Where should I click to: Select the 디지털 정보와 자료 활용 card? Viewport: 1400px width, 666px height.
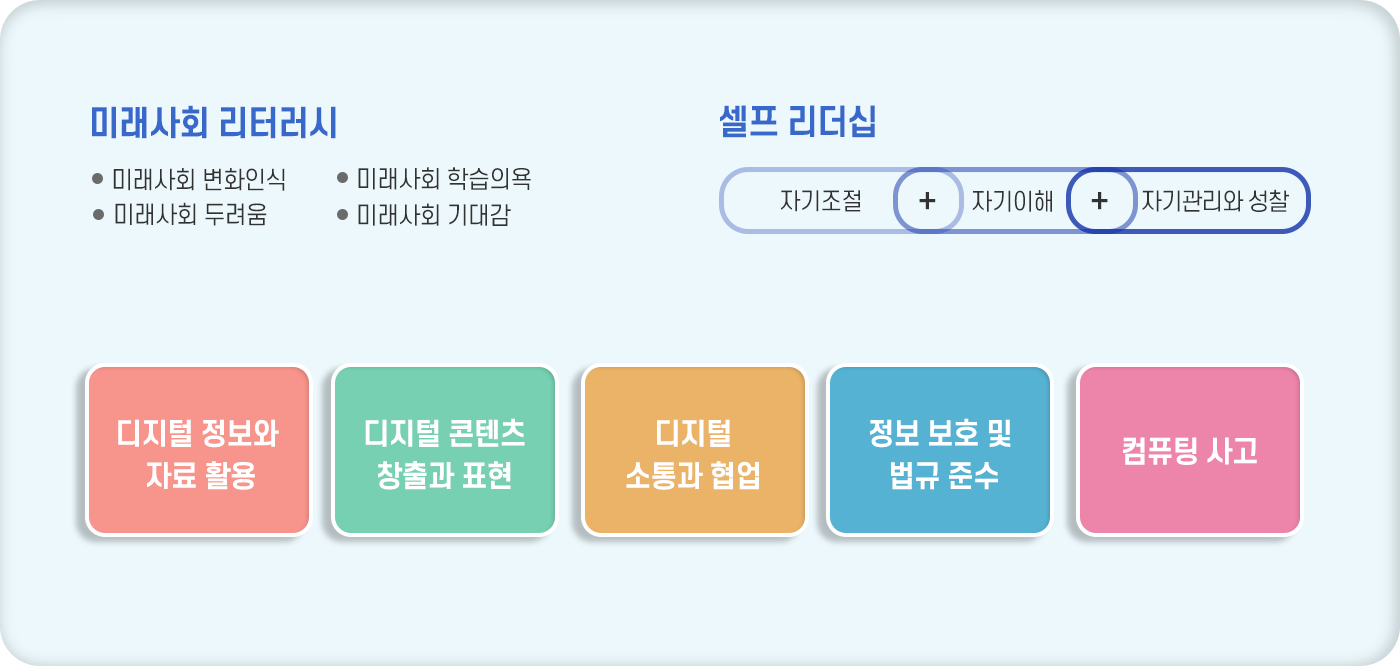click(x=198, y=451)
